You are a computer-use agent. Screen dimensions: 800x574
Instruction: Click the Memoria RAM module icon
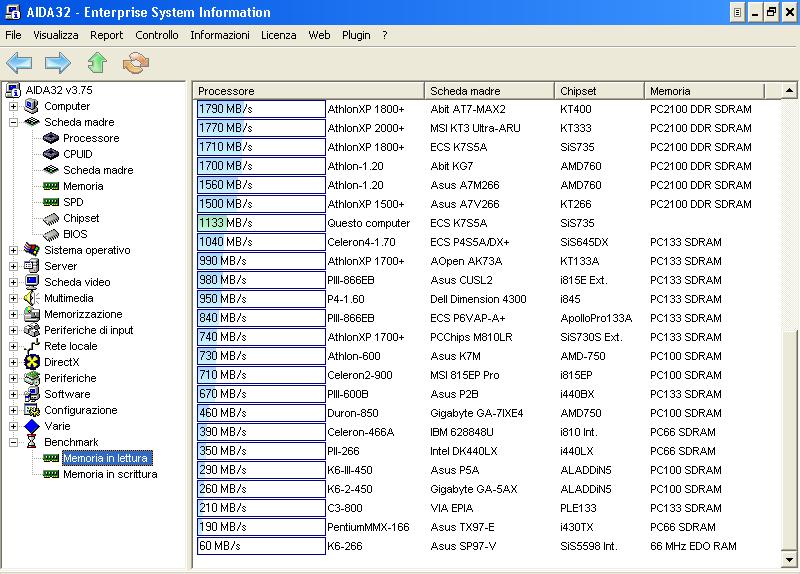(x=51, y=186)
